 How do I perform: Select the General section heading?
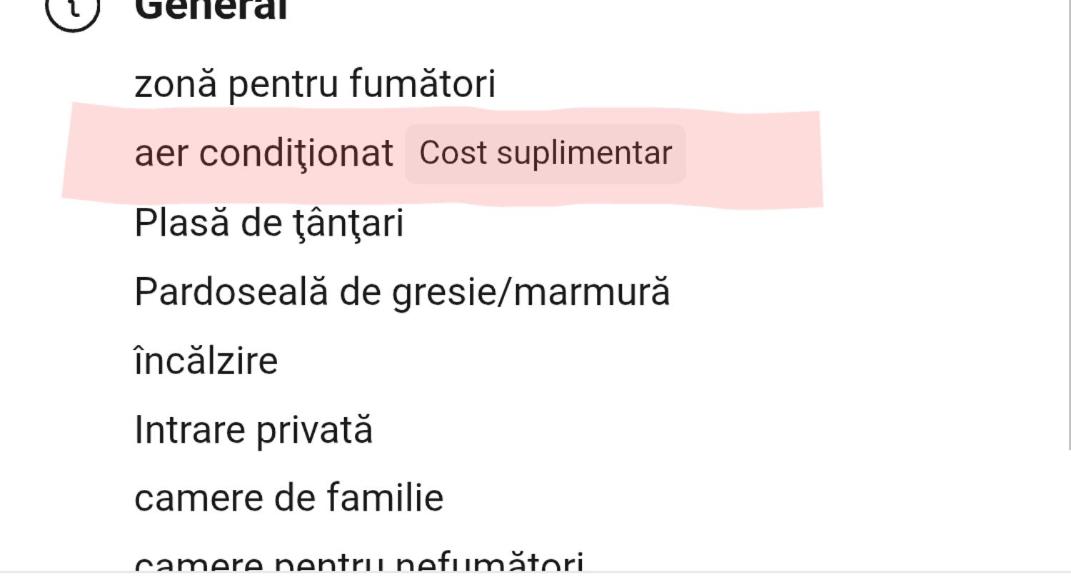pos(211,10)
